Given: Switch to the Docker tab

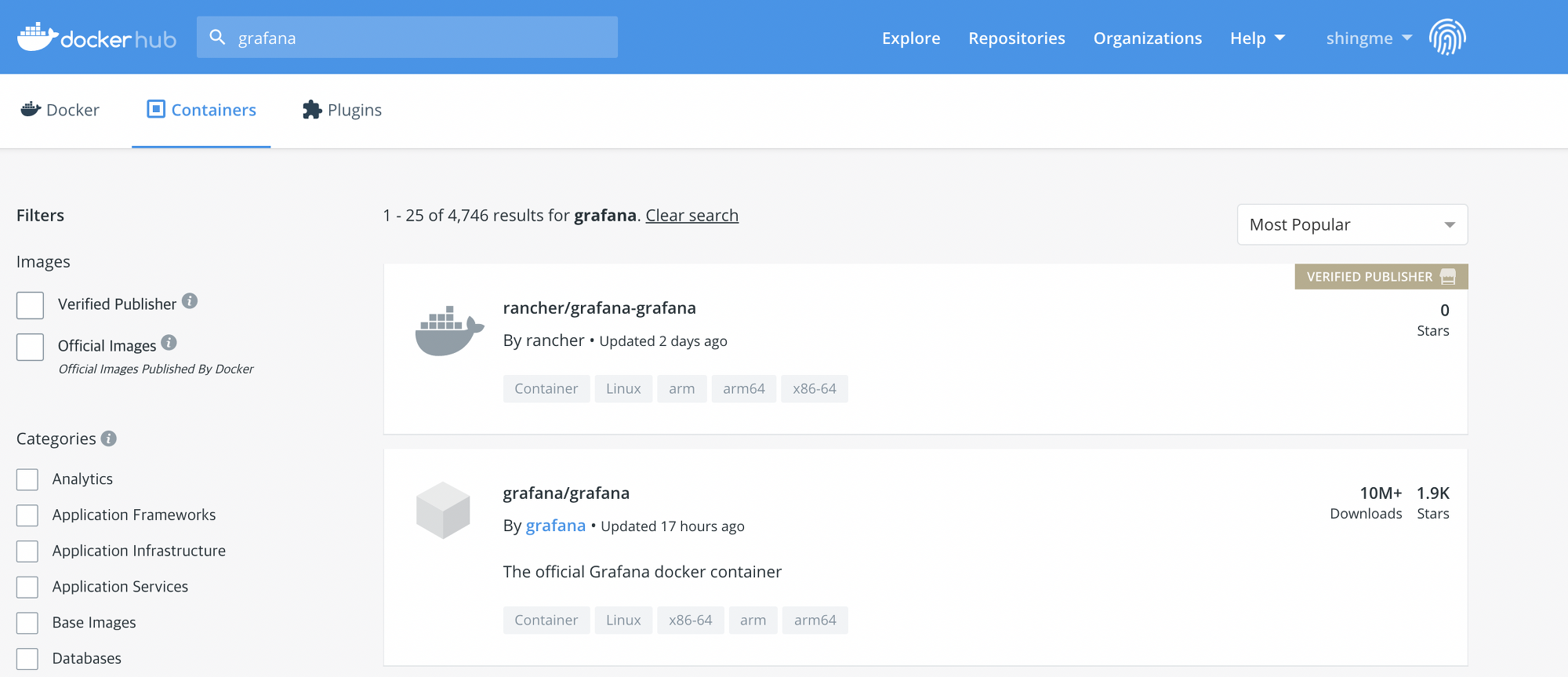Looking at the screenshot, I should tap(60, 110).
